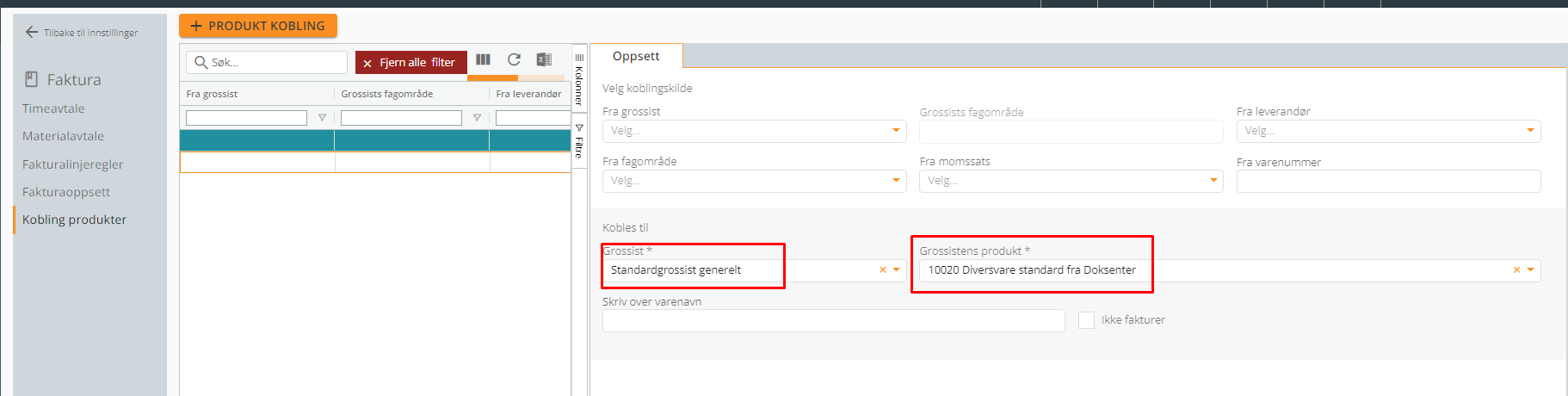The height and width of the screenshot is (396, 1568).
Task: Click the Skriv over varenavn input field
Action: click(x=834, y=320)
